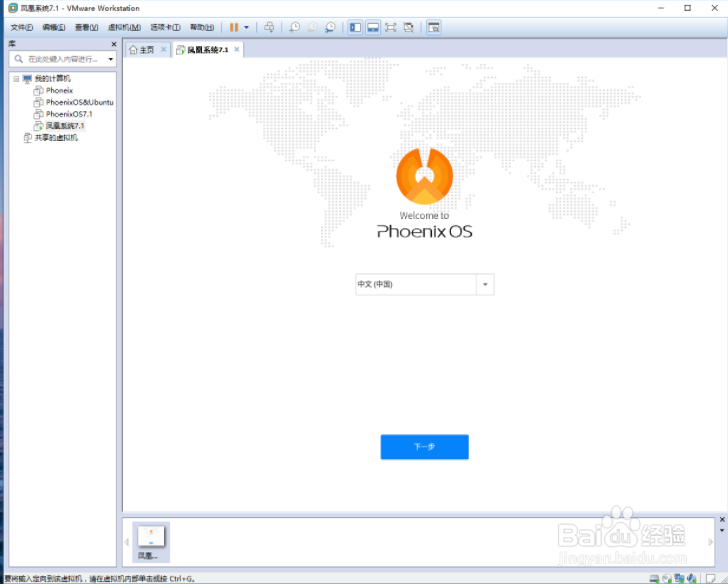Revert VM to previous snapshot
Image resolution: width=728 pixels, height=584 pixels.
tap(312, 27)
